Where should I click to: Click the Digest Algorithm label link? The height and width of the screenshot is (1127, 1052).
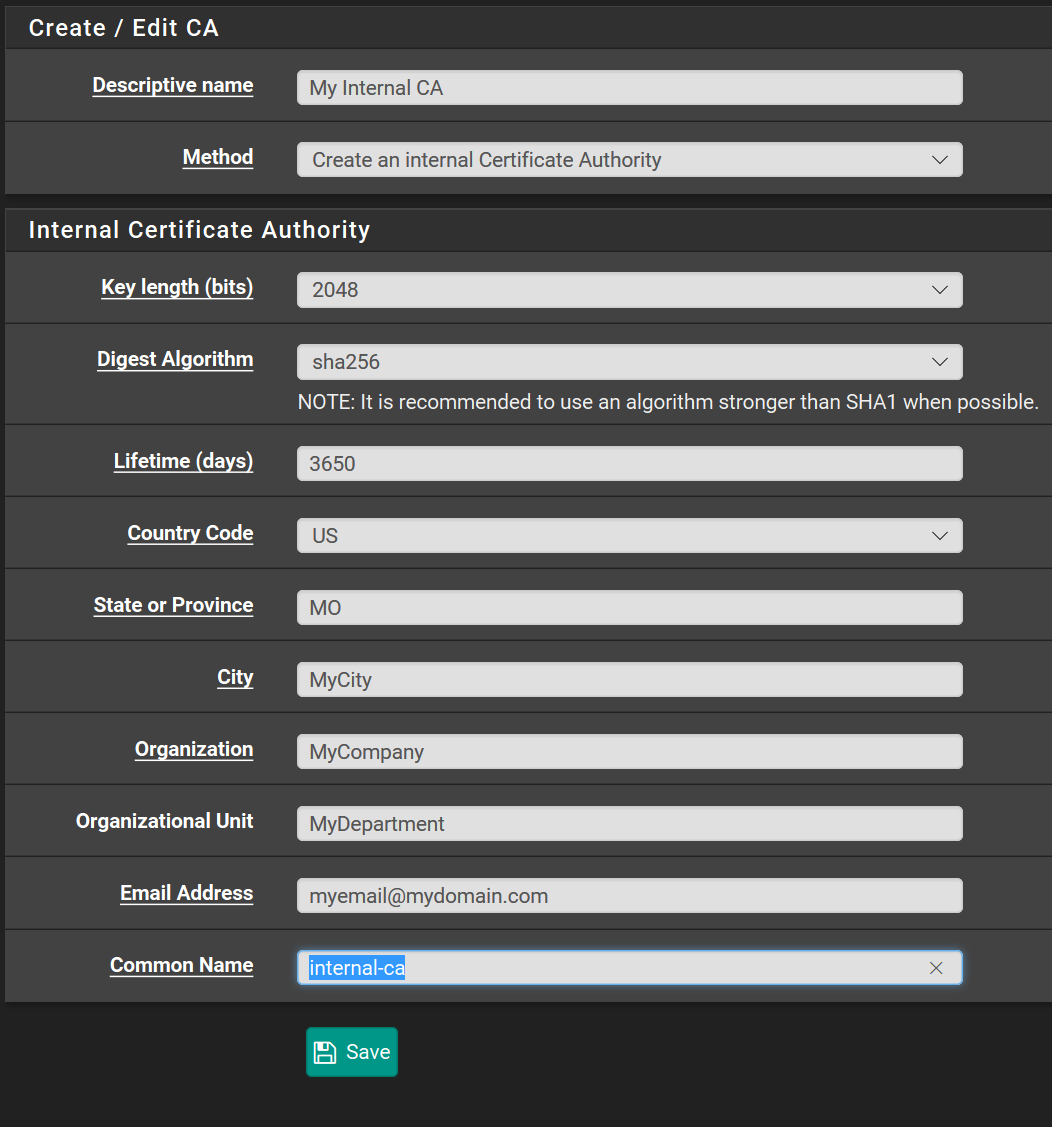coord(175,360)
